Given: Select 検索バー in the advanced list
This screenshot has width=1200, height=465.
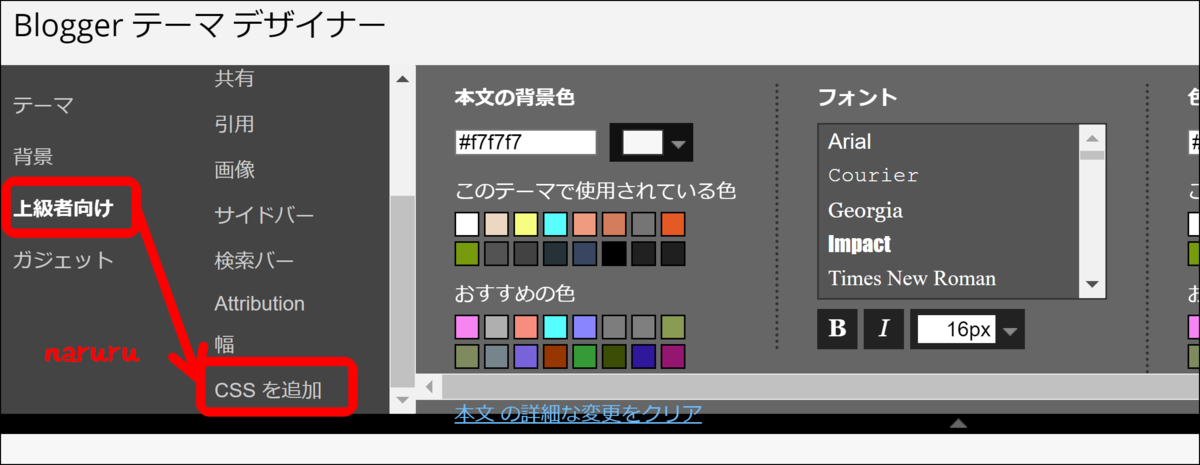Looking at the screenshot, I should 254,262.
